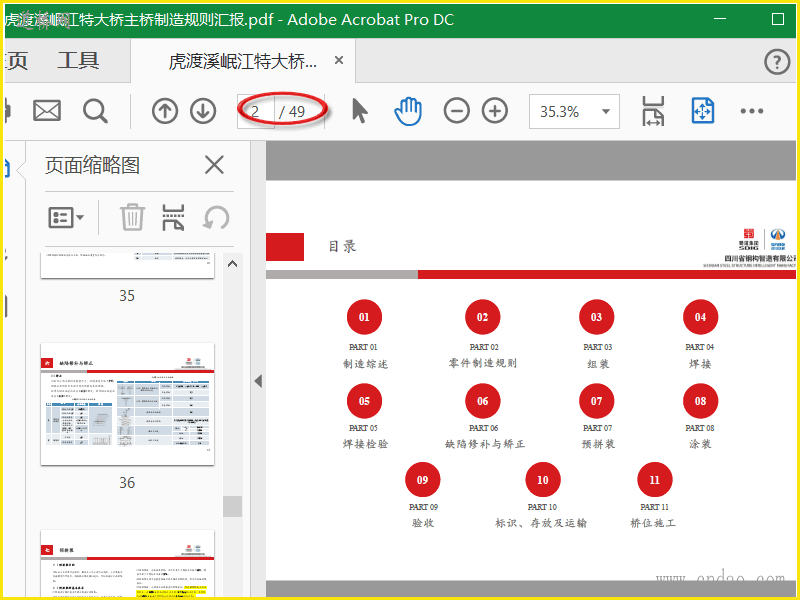Select the 虎渡溪岷江特大桥 document tab
Viewport: 800px width, 600px height.
click(x=243, y=62)
